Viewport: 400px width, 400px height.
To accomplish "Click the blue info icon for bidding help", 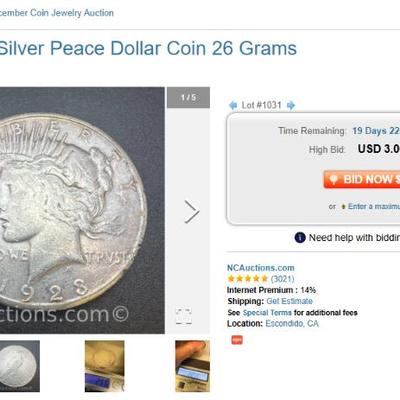I will pyautogui.click(x=300, y=238).
